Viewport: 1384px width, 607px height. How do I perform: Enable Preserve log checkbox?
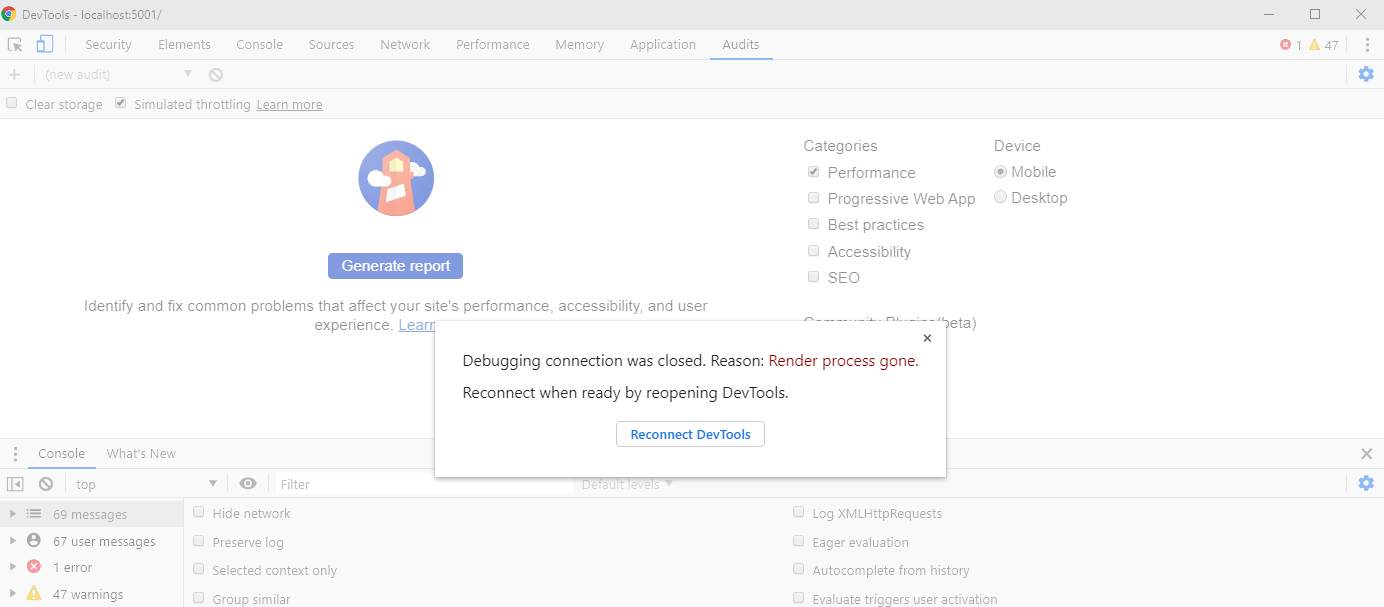[199, 541]
